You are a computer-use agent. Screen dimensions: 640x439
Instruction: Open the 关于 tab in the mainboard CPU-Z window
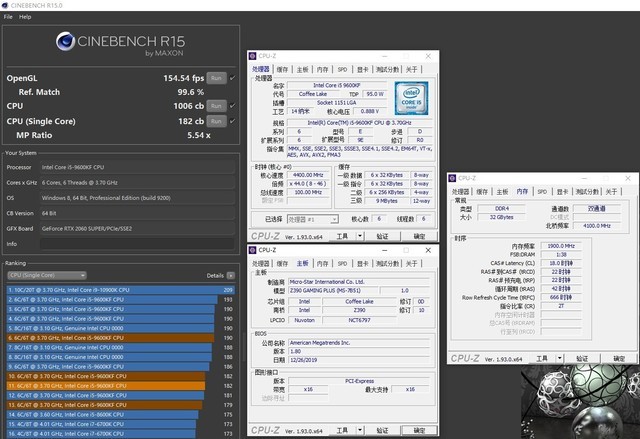pyautogui.click(x=411, y=264)
